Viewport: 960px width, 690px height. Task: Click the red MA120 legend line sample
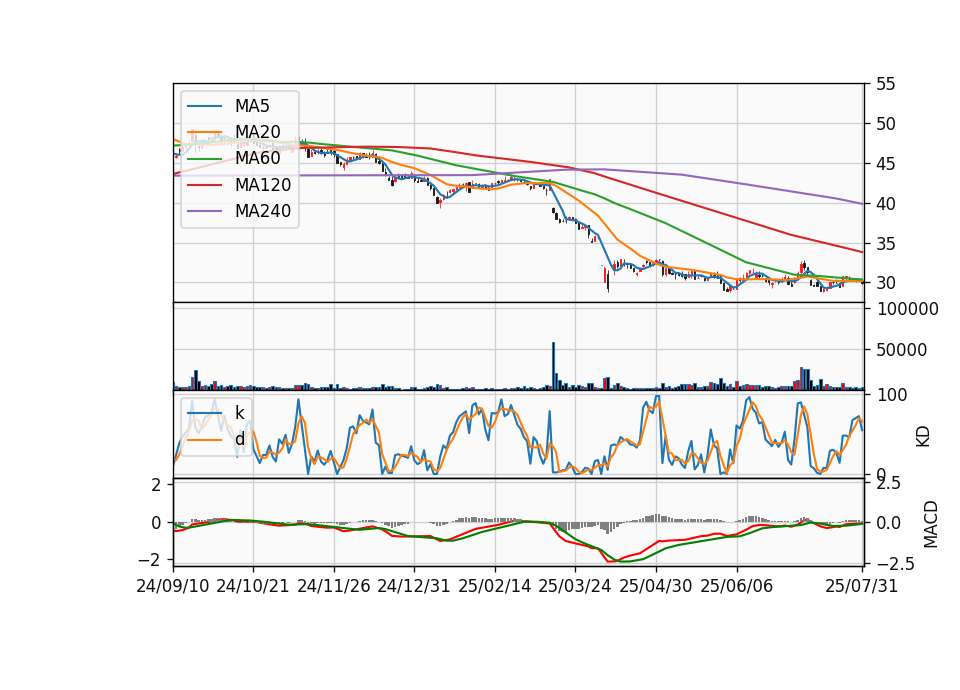coord(204,186)
